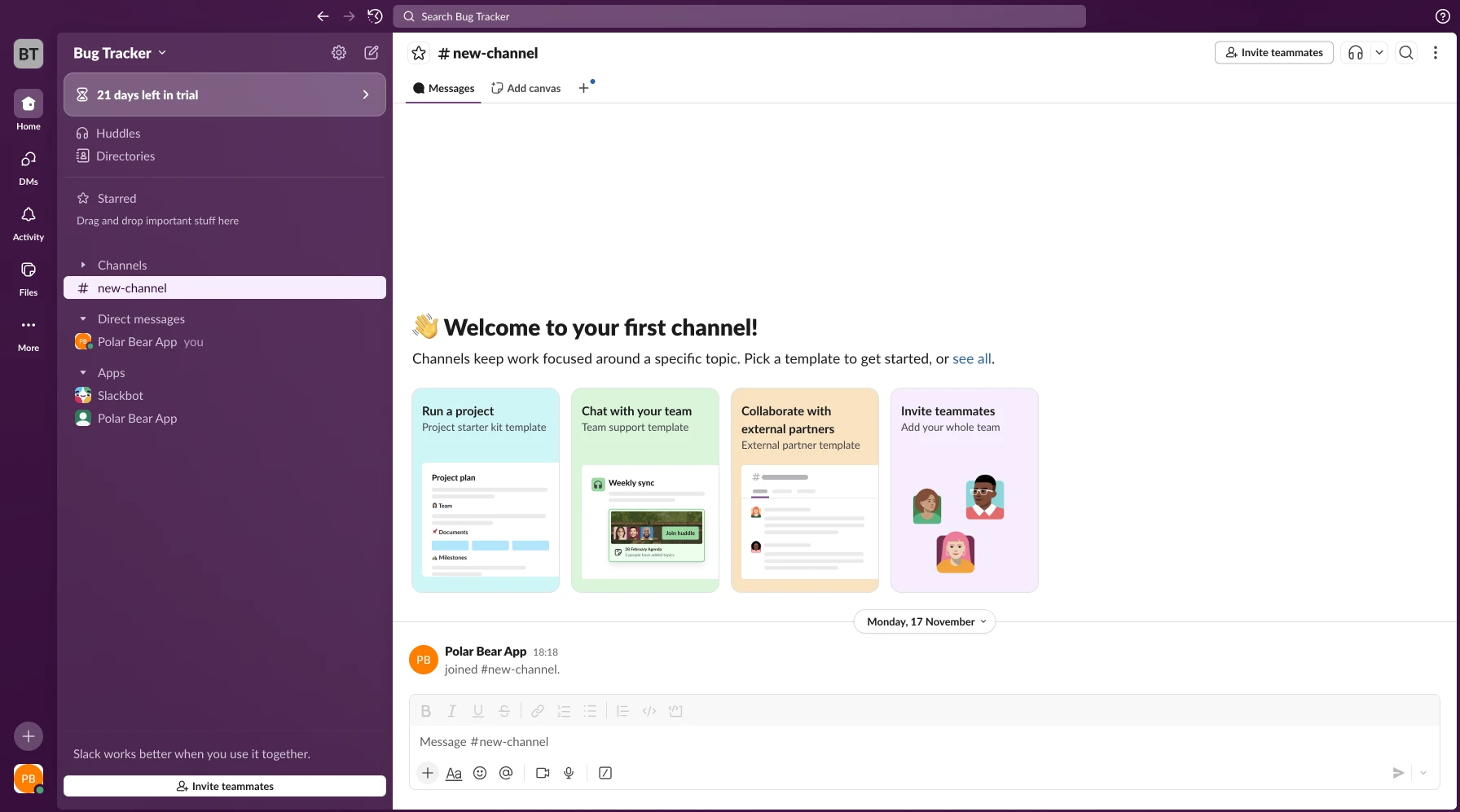Click the Message #new-channel input field
1460x812 pixels.
coord(896,742)
